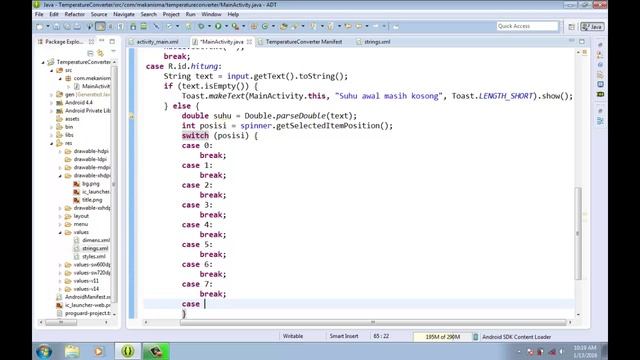Click Android SDK Content Loader progress icon
Viewport: 640px width, 360px height.
(476, 337)
